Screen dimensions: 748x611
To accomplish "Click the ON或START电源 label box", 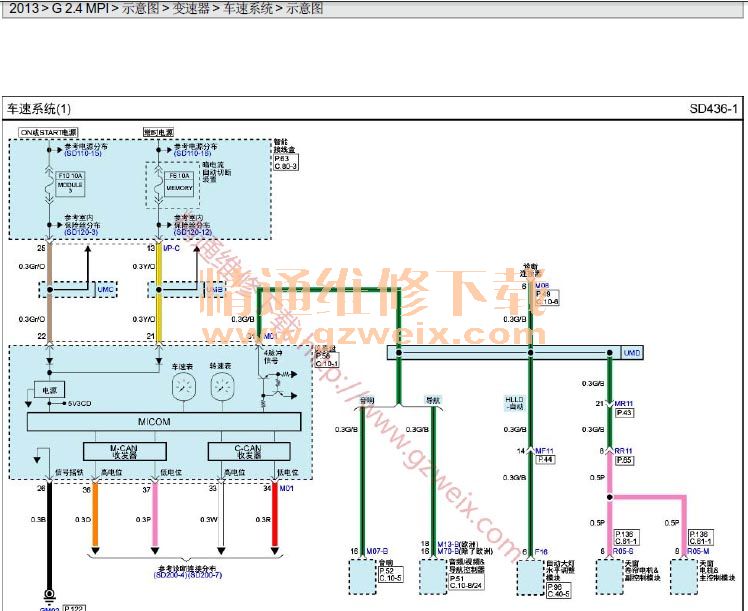I will (48, 133).
